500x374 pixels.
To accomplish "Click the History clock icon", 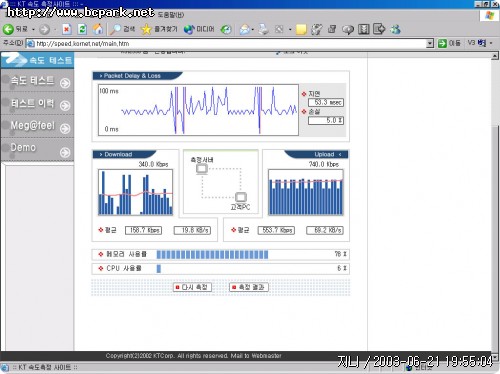I will click(x=226, y=29).
